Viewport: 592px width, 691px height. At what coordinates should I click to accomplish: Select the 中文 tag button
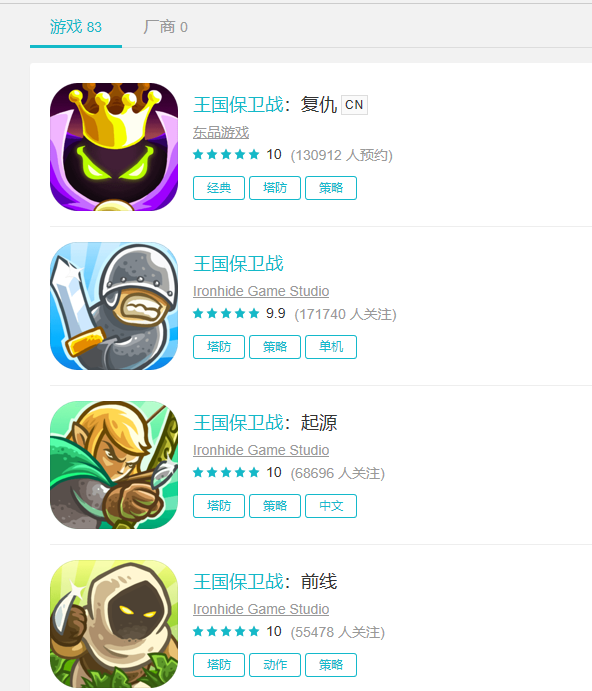point(331,506)
